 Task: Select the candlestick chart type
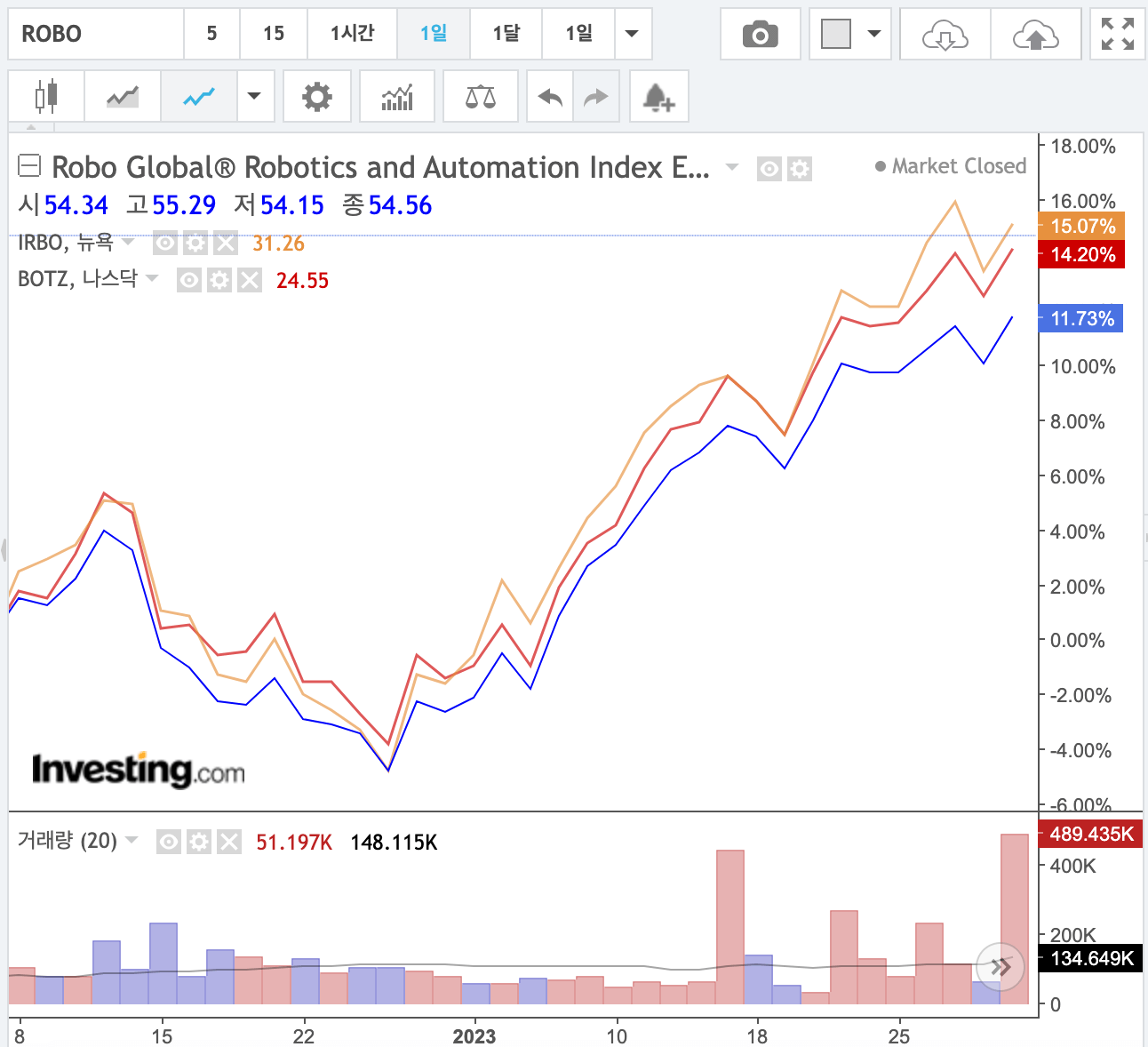click(46, 96)
